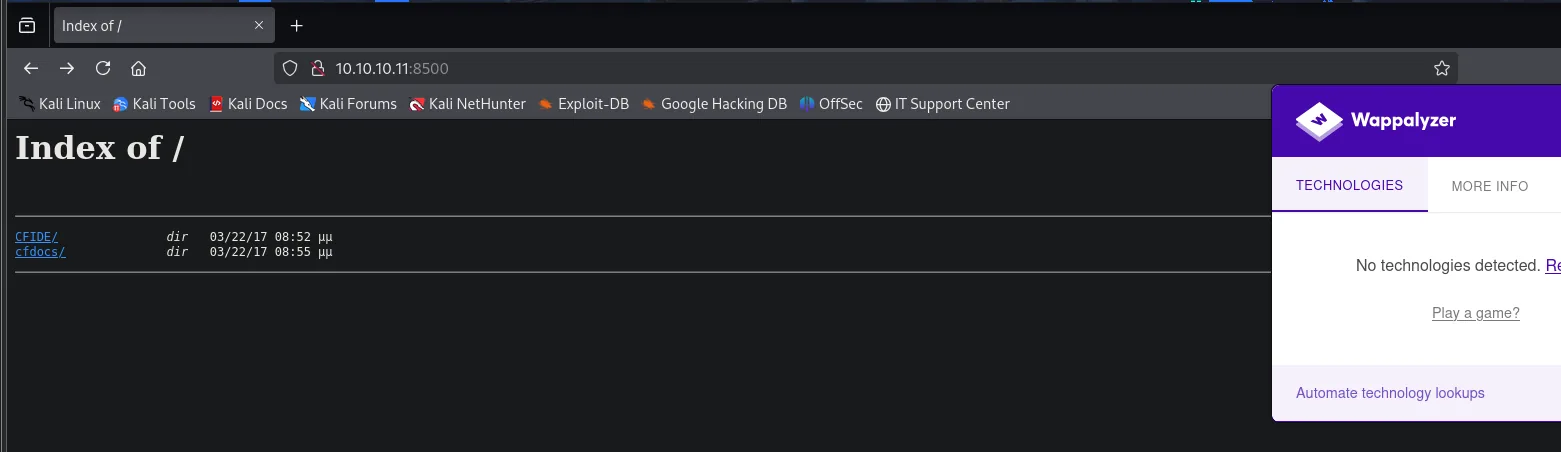The image size is (1561, 452).
Task: Open a new tab with plus button
Action: point(296,26)
